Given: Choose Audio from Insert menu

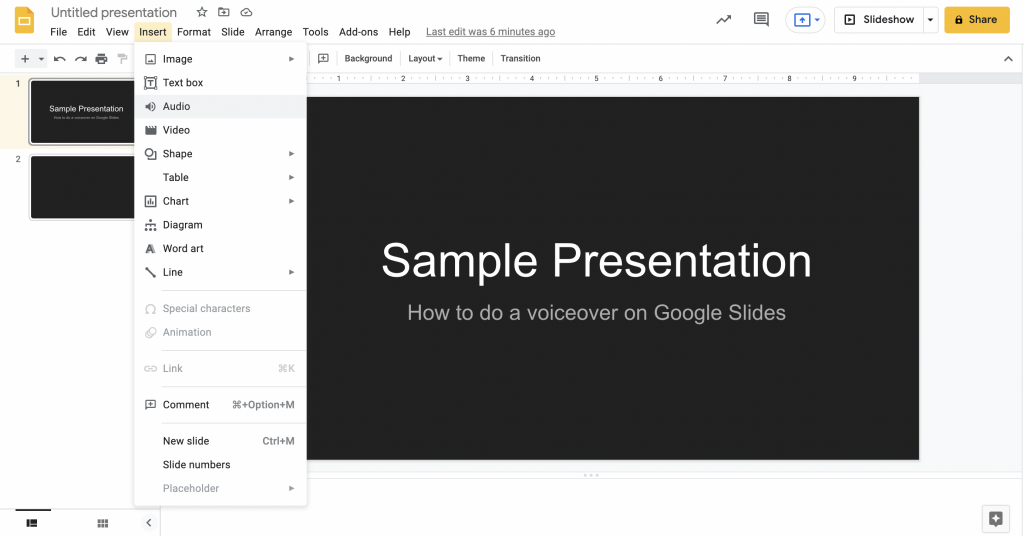Looking at the screenshot, I should [x=220, y=106].
